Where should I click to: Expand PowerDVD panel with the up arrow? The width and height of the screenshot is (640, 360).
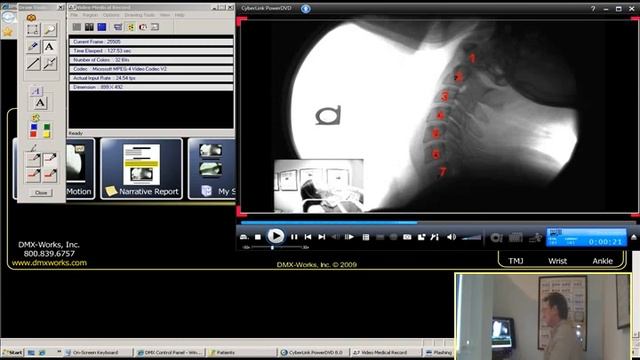coord(634,237)
